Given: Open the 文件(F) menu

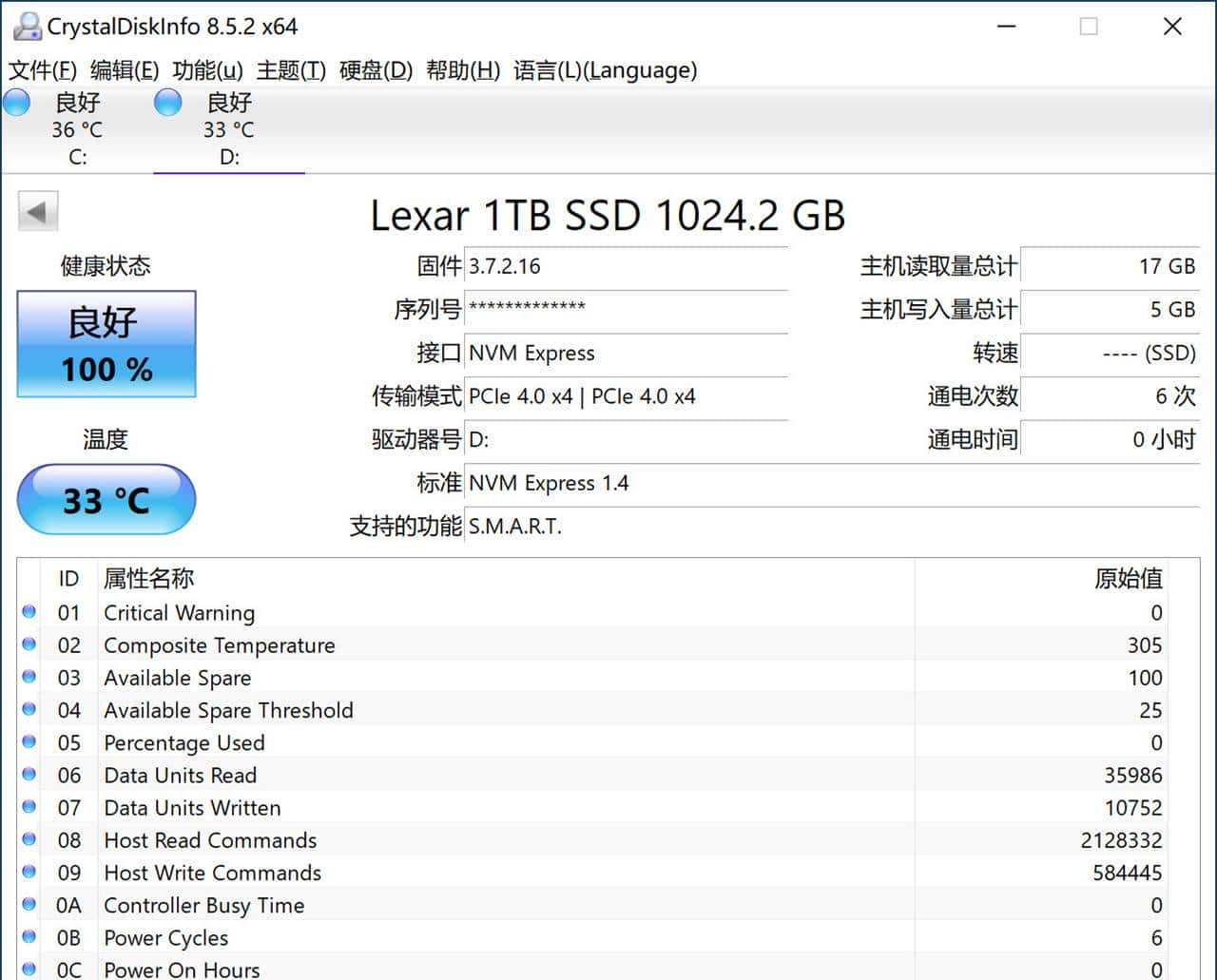Looking at the screenshot, I should coord(43,70).
